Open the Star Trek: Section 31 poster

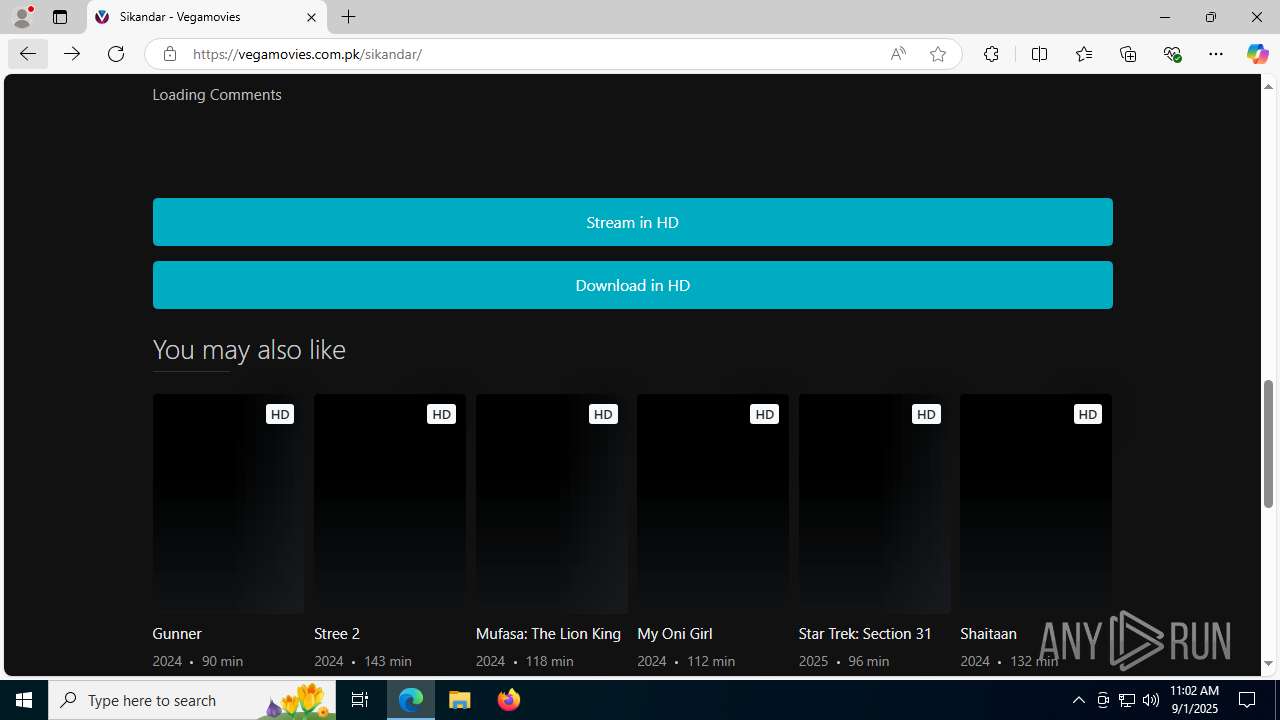[x=874, y=504]
